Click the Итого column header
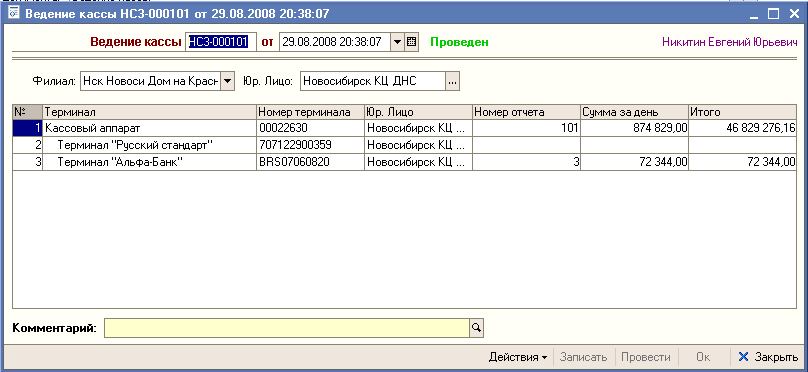Viewport: 808px width, 372px height. [743, 112]
